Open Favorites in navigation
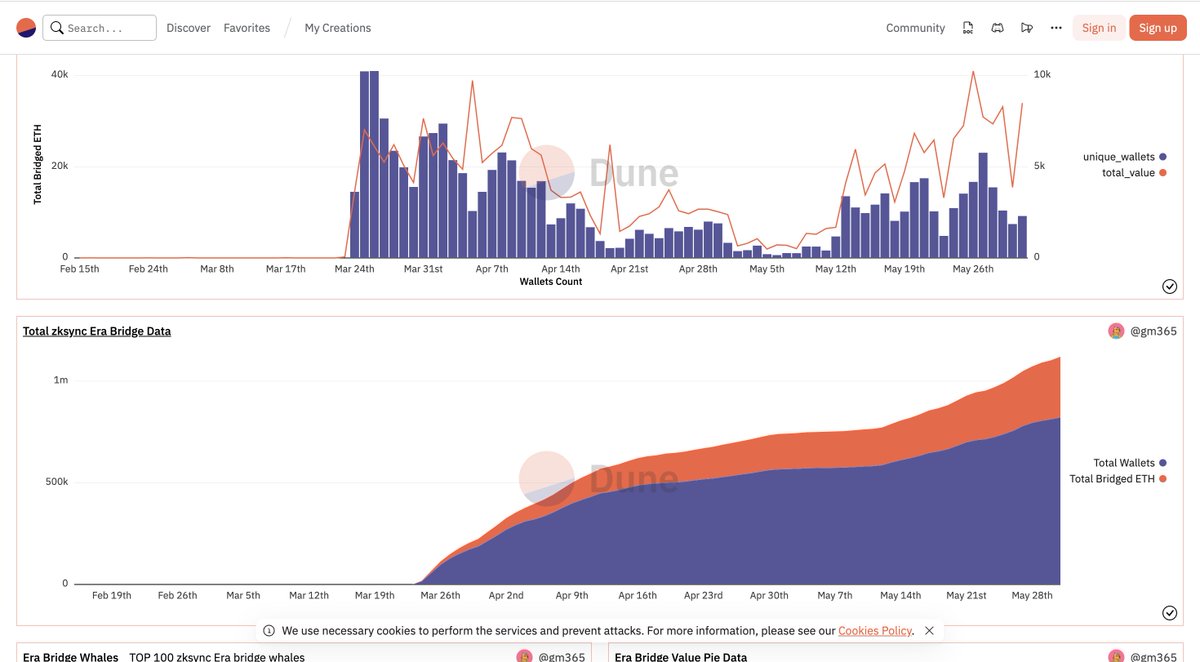 coord(247,28)
